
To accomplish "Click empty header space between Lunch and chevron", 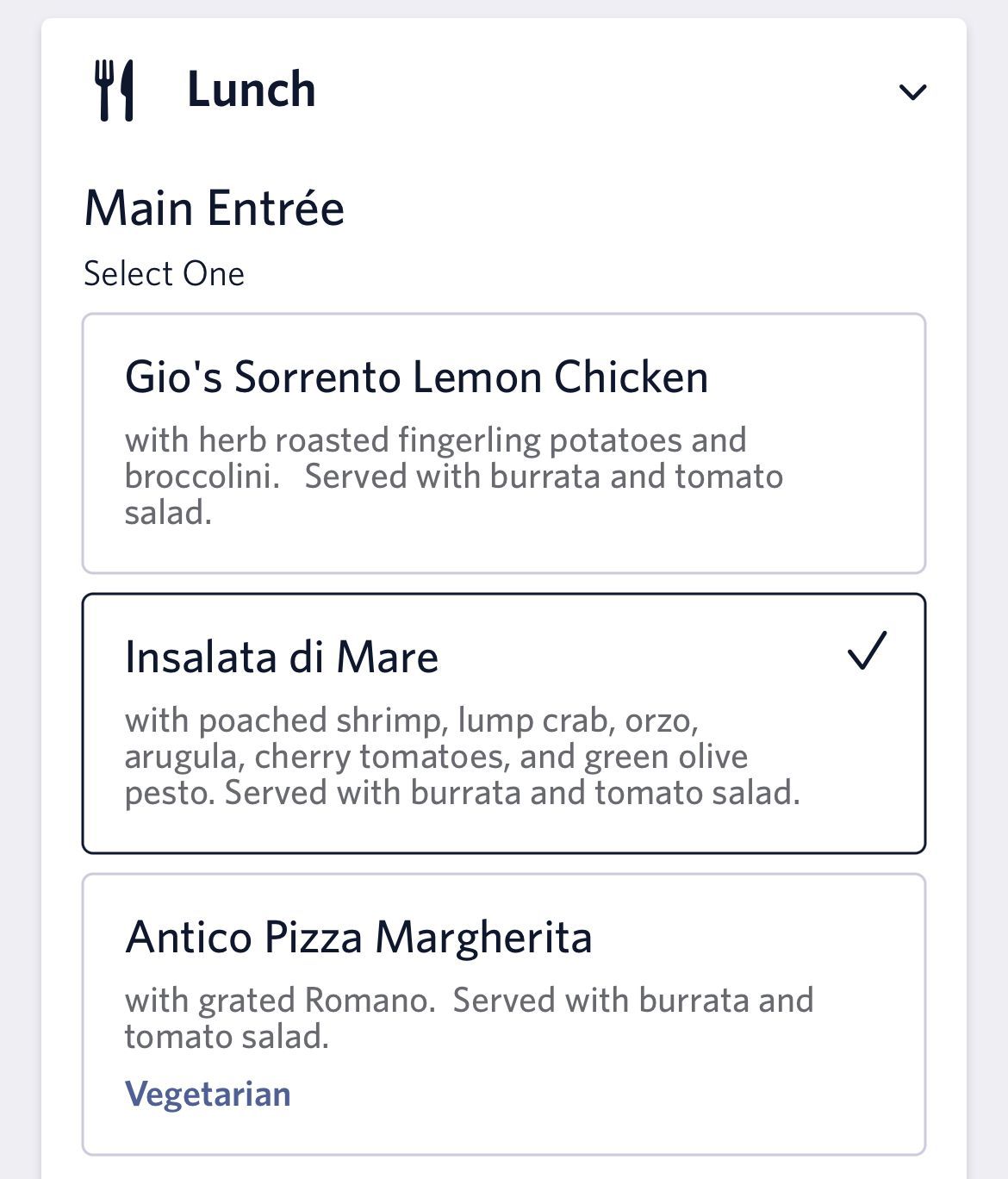I will [603, 90].
